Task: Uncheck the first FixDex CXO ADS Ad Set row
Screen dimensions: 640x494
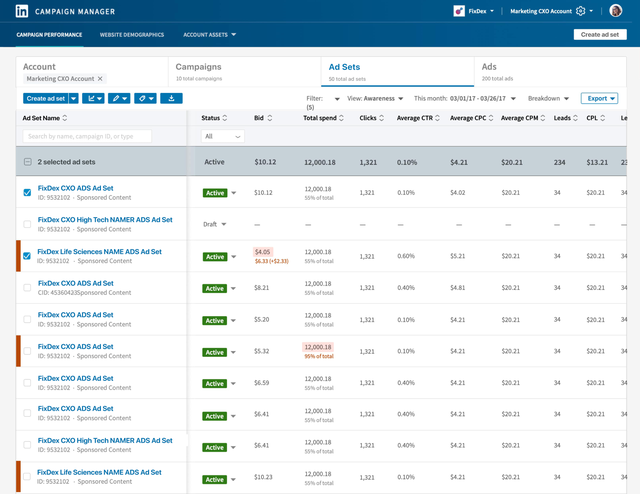Action: (27, 192)
